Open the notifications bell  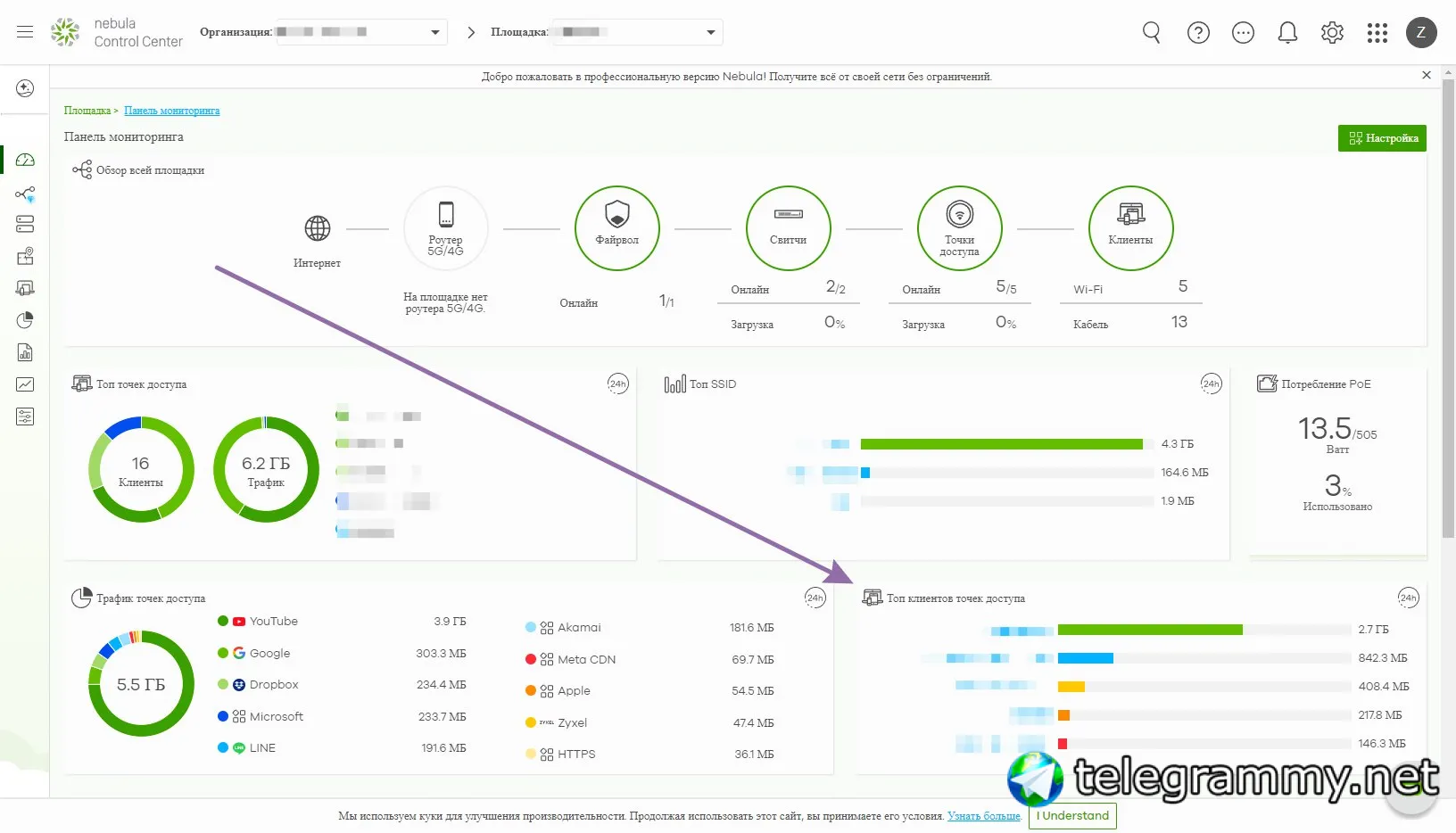[1287, 33]
